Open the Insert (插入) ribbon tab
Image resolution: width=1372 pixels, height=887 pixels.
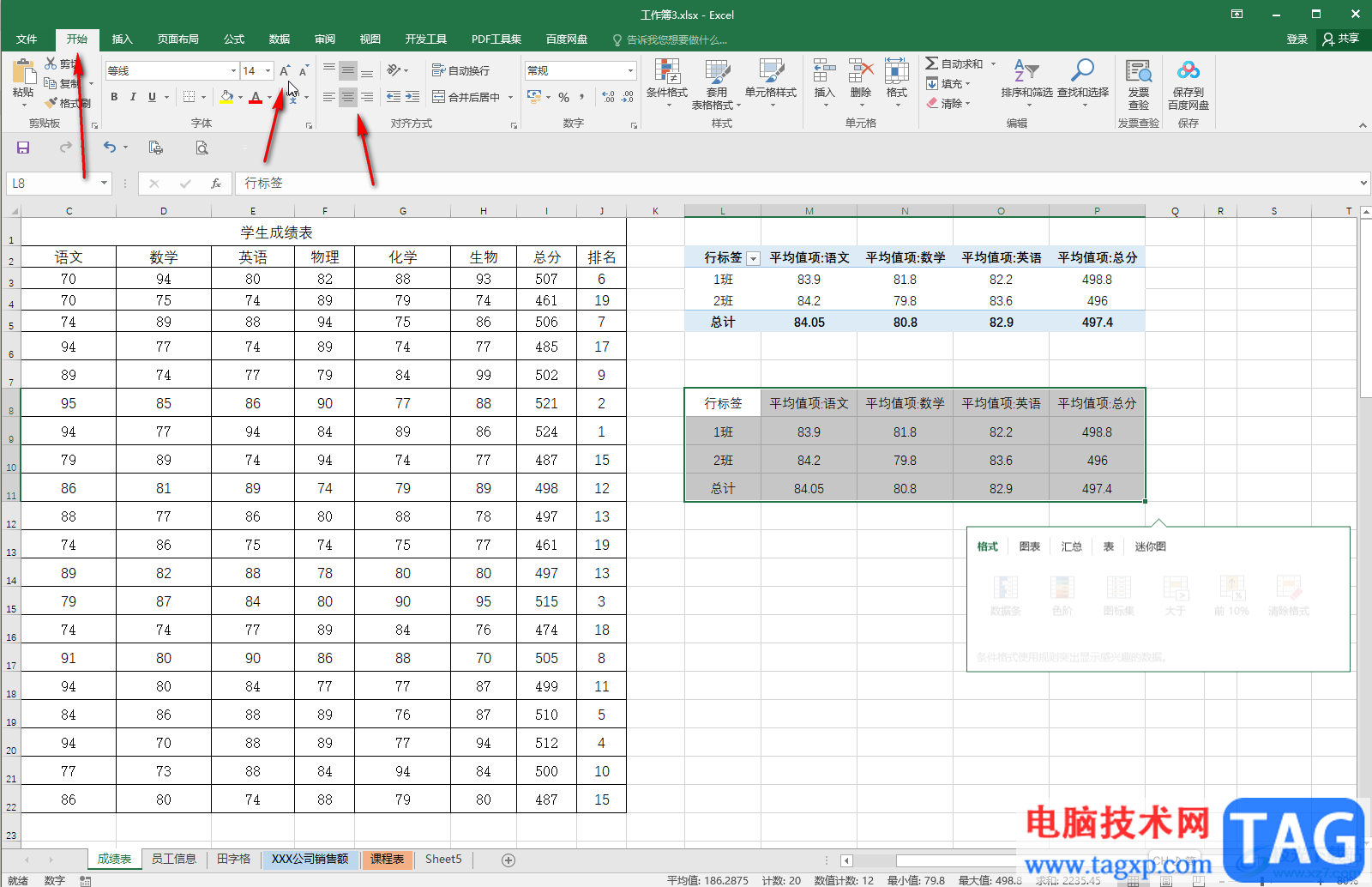[x=123, y=39]
